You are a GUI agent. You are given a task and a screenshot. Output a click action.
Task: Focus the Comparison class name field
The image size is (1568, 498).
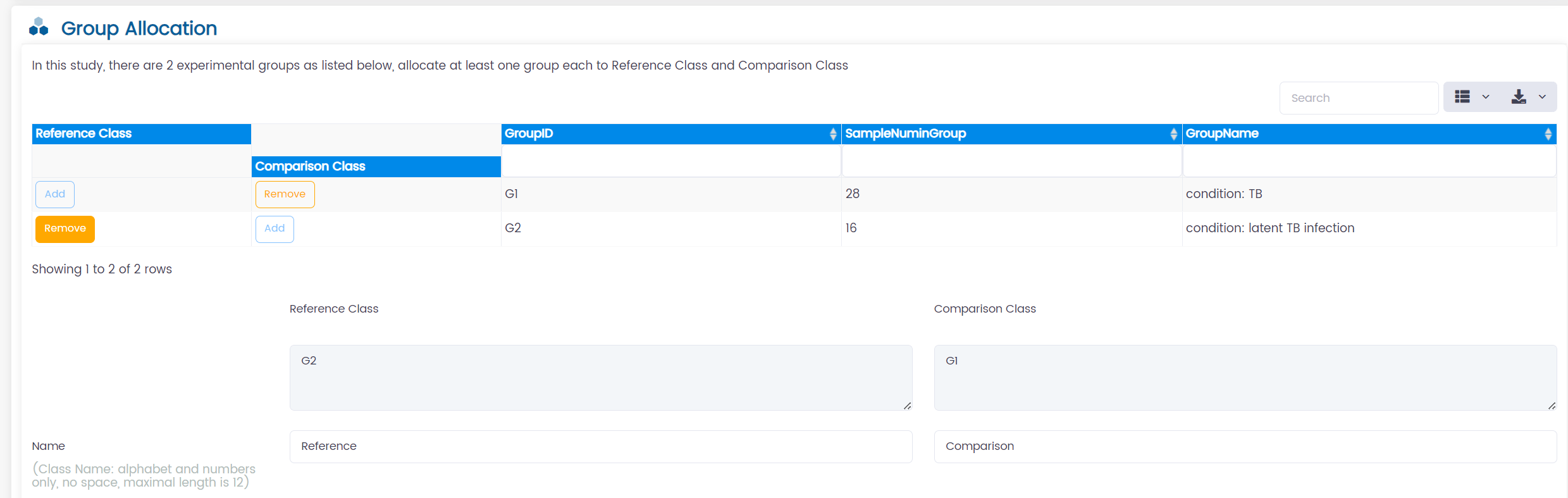coord(1245,446)
